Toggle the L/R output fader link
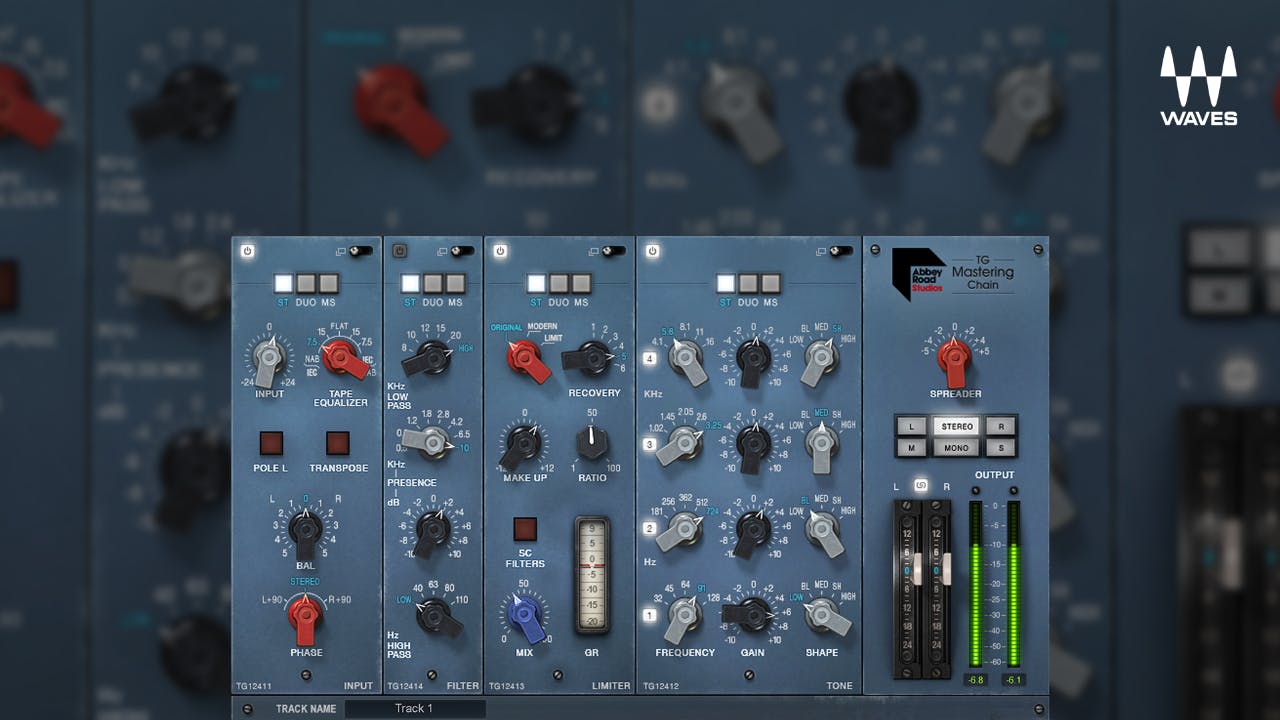Screen dimensions: 1280x720 coord(921,485)
